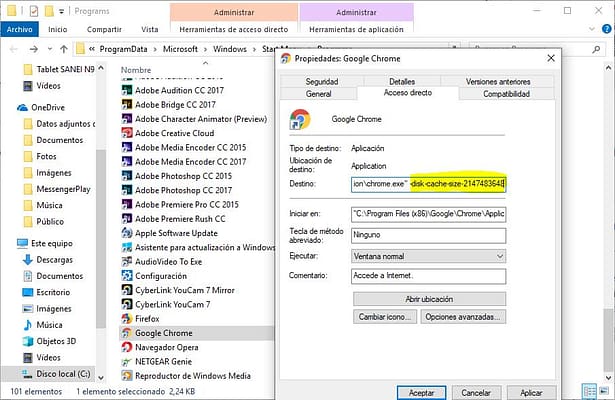
Task: Open Herramientas de acceso directo tab
Action: click(234, 29)
